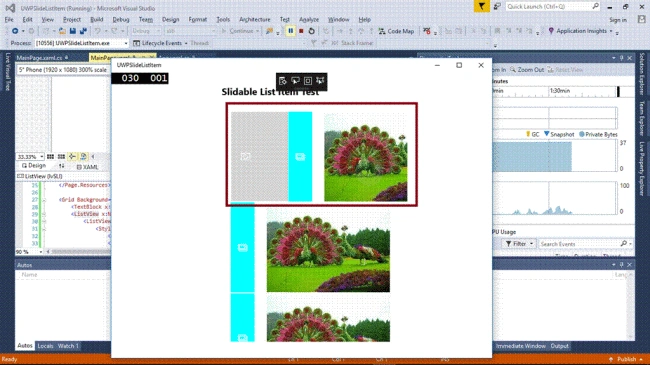The height and width of the screenshot is (365, 650).
Task: Stop debugging with the red square
Action: coord(301,31)
